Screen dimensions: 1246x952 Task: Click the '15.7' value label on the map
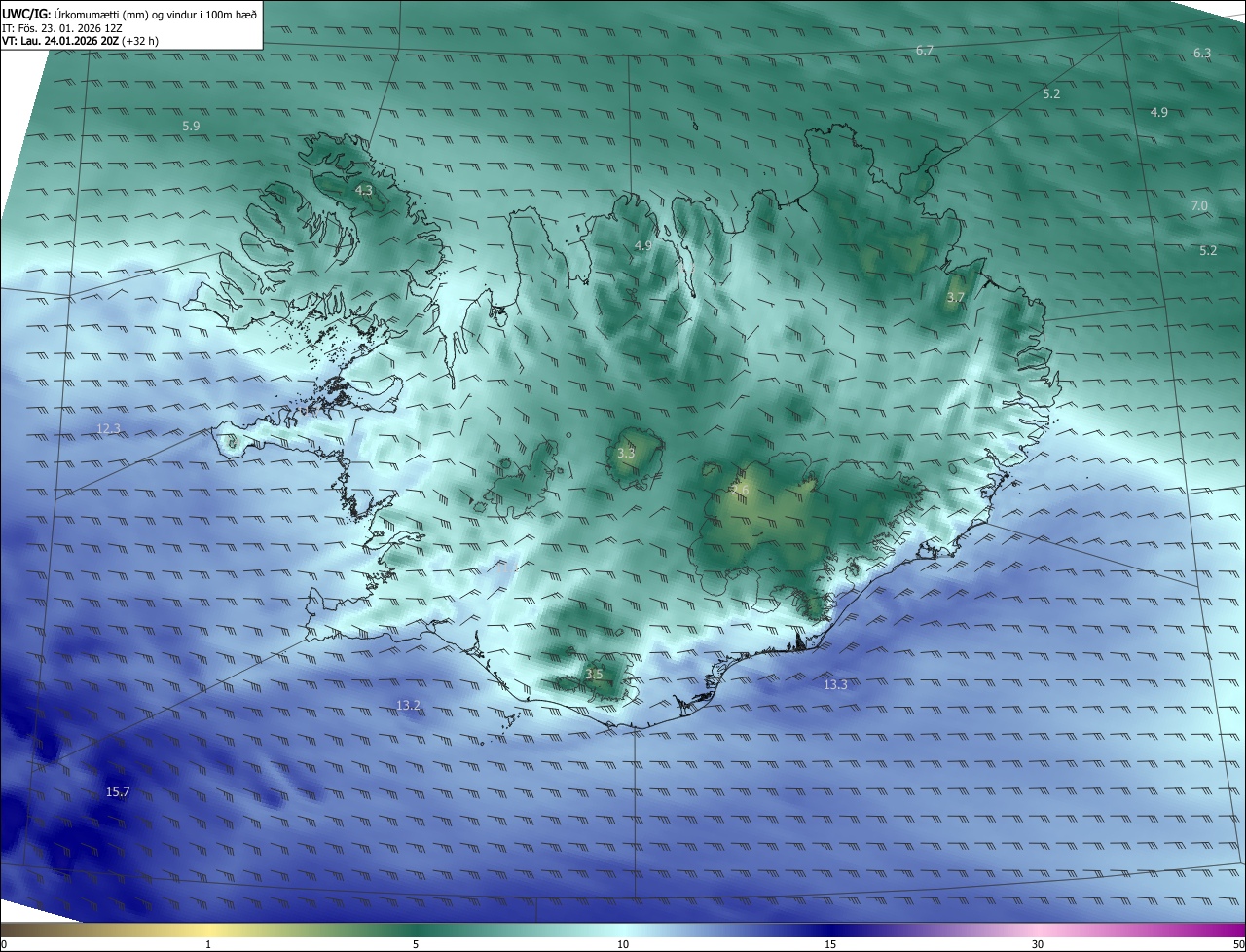[118, 792]
